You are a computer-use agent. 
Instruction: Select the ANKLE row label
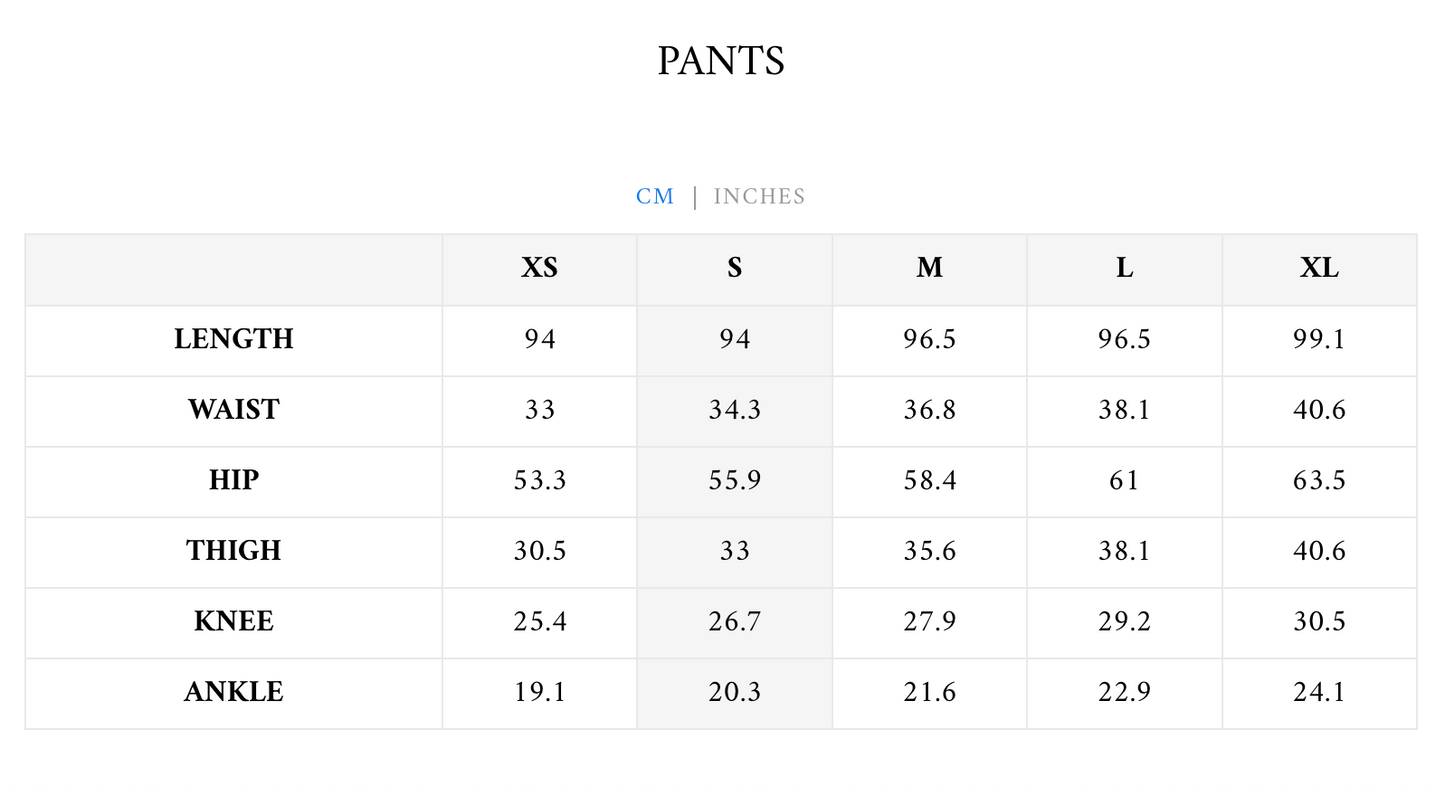(x=234, y=692)
